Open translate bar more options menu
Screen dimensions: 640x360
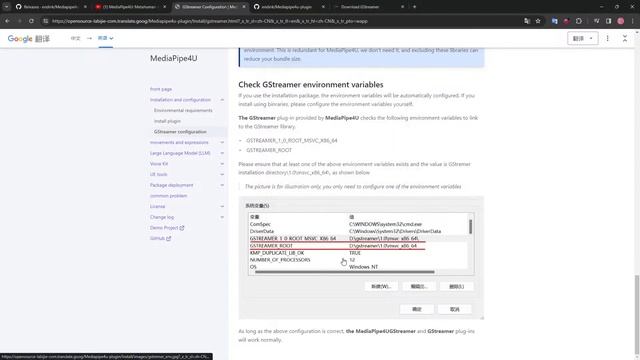click(607, 38)
